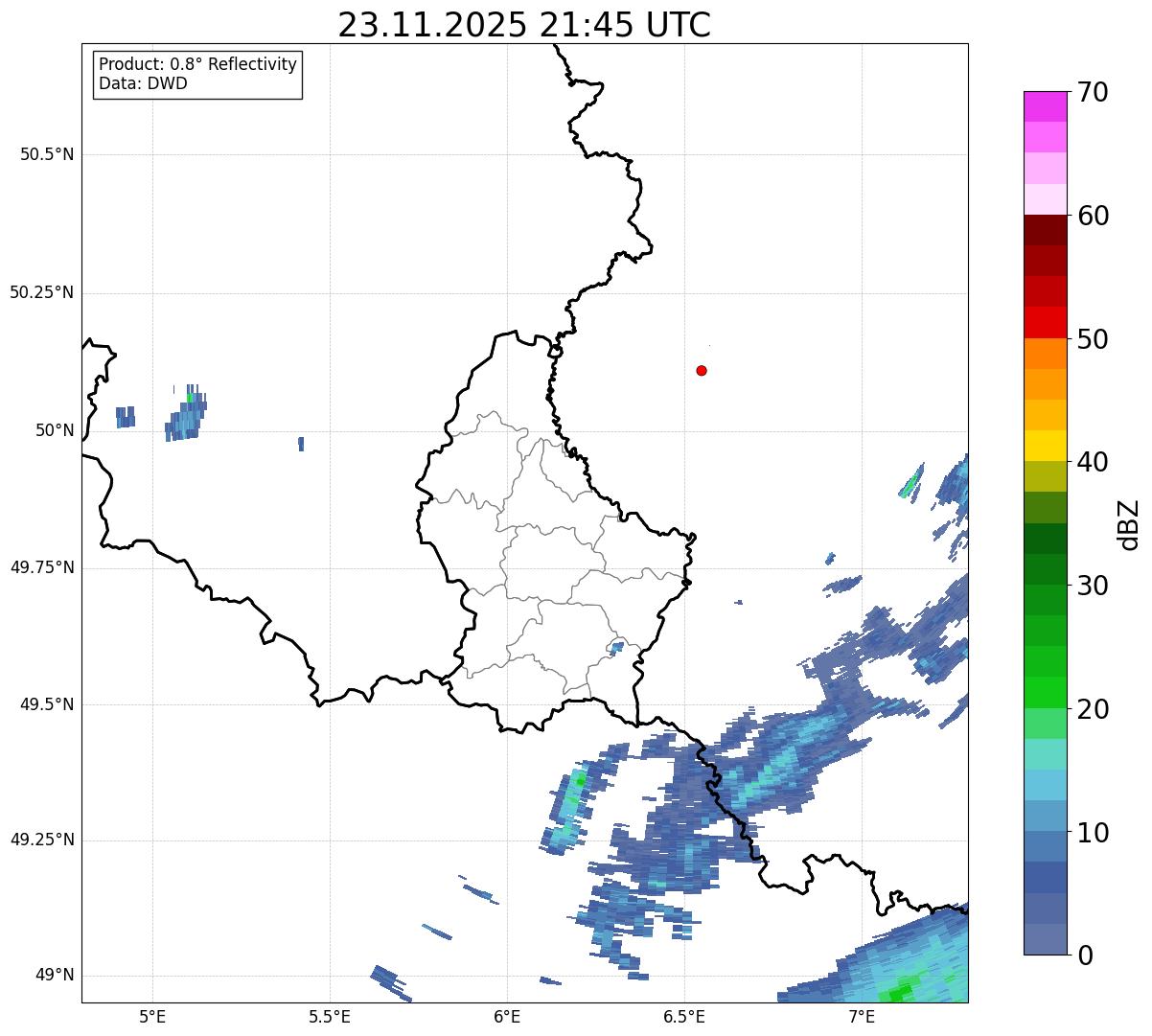Viewport: 1152px width, 1036px height.
Task: Click the 5.5°E longitude label
Action: coord(330,1016)
